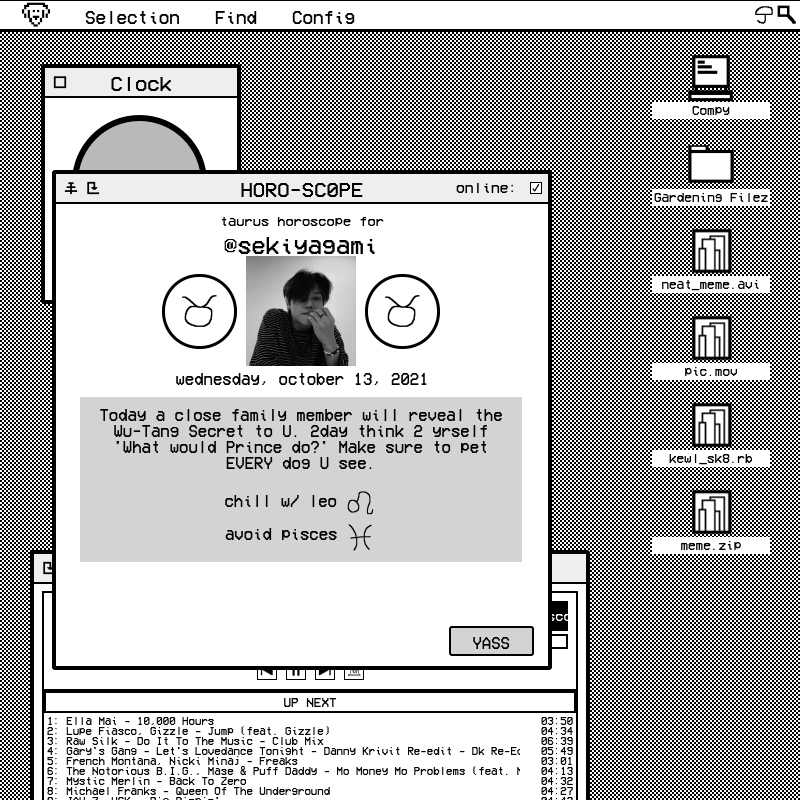Select the pic.mov file icon

[711, 339]
